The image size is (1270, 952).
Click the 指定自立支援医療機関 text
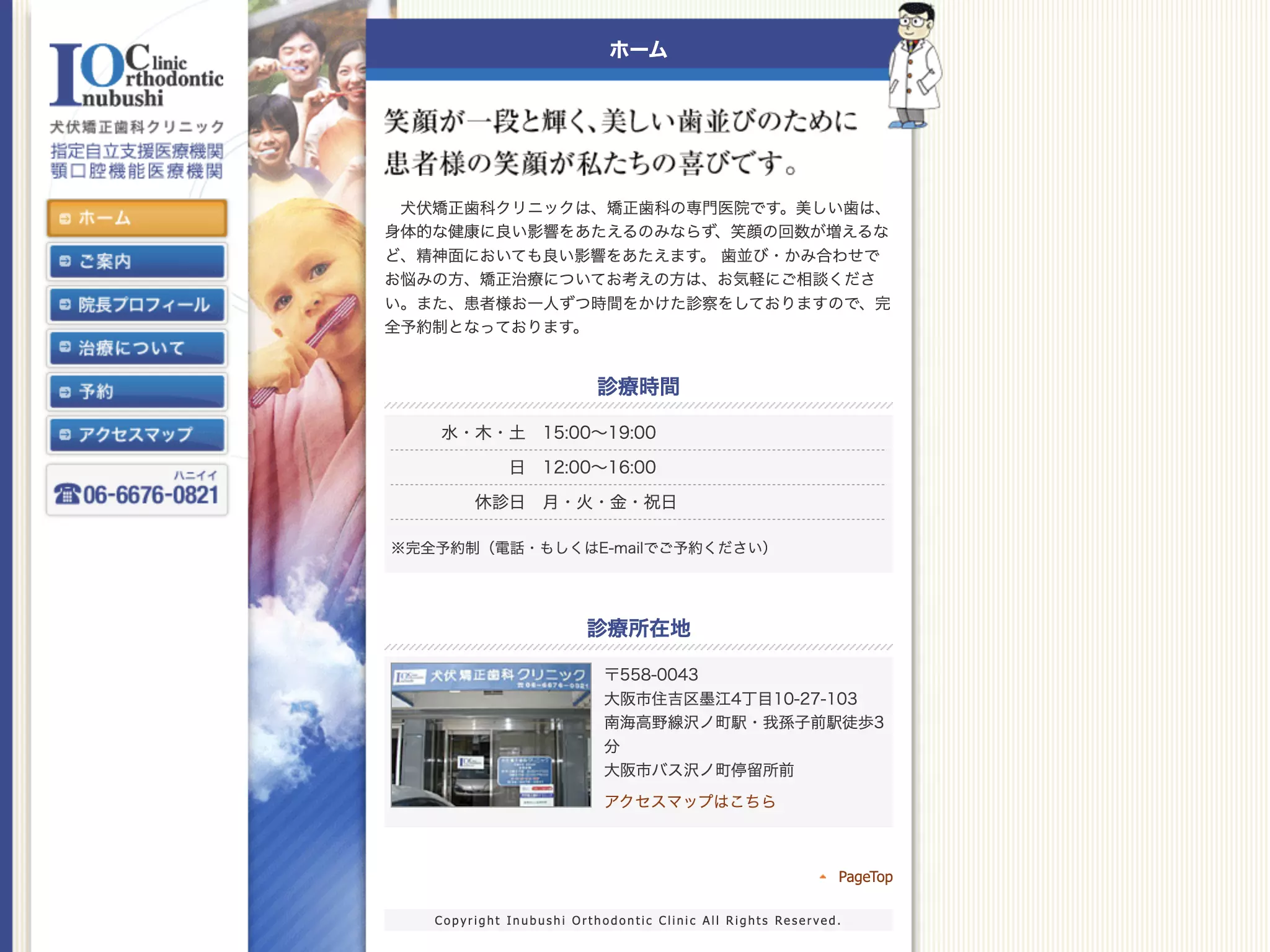137,151
